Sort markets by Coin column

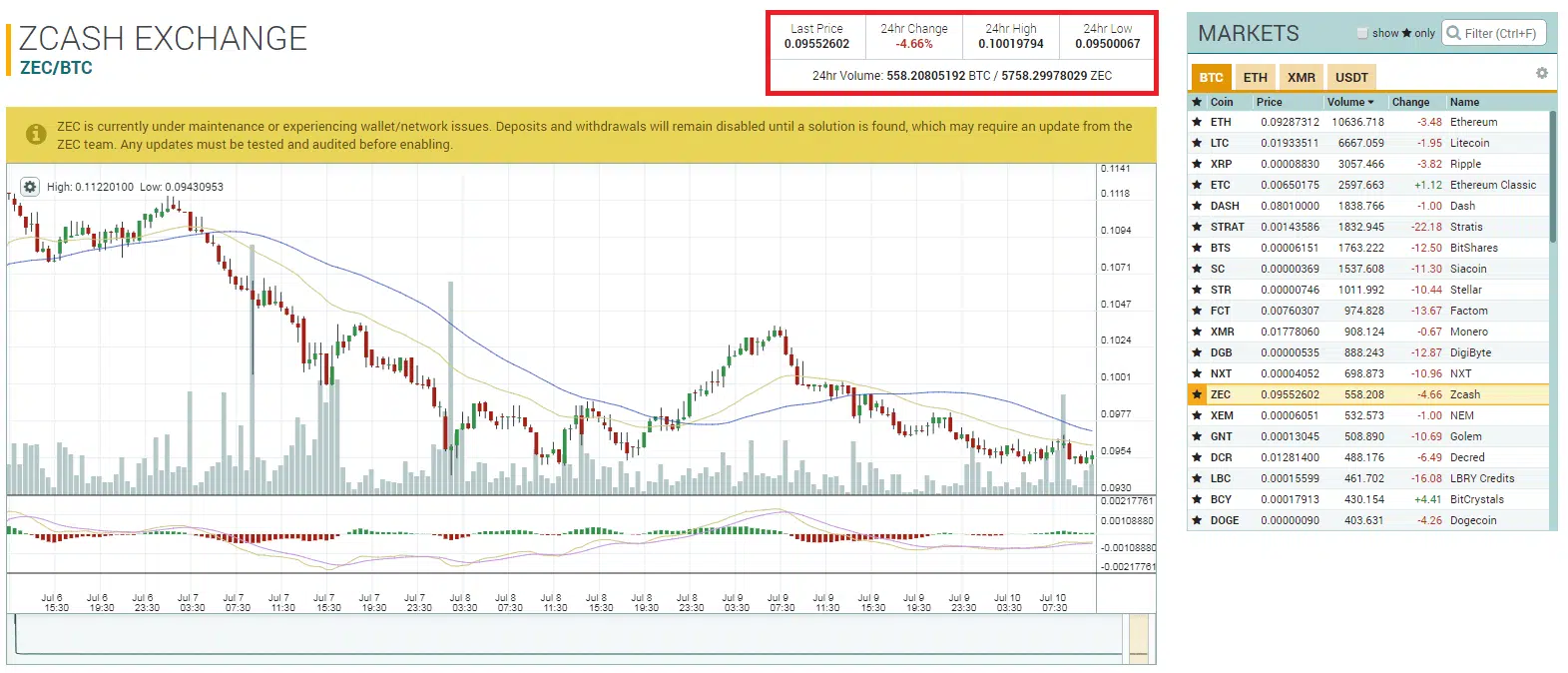1222,102
